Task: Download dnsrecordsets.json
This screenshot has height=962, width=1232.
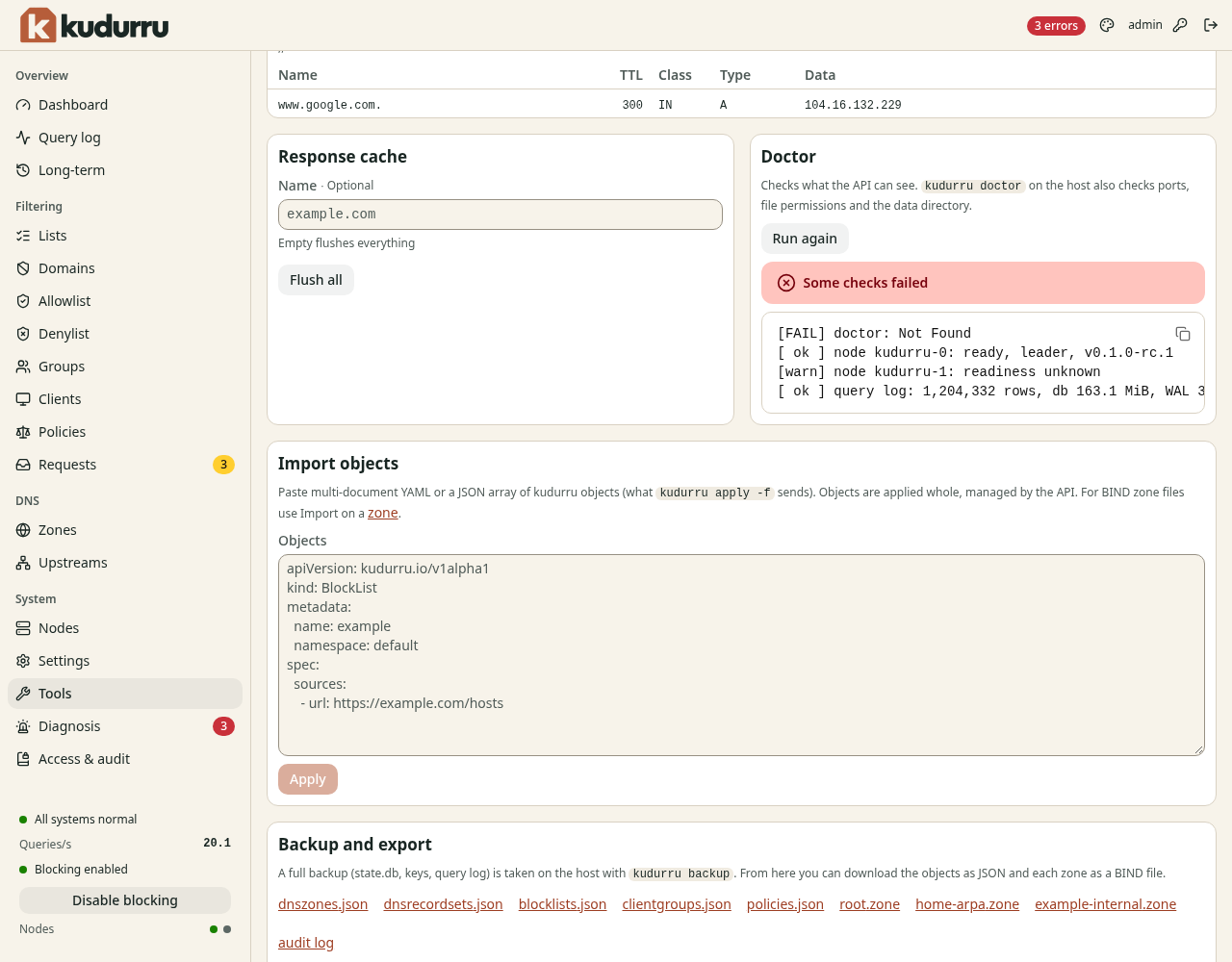Action: [443, 904]
